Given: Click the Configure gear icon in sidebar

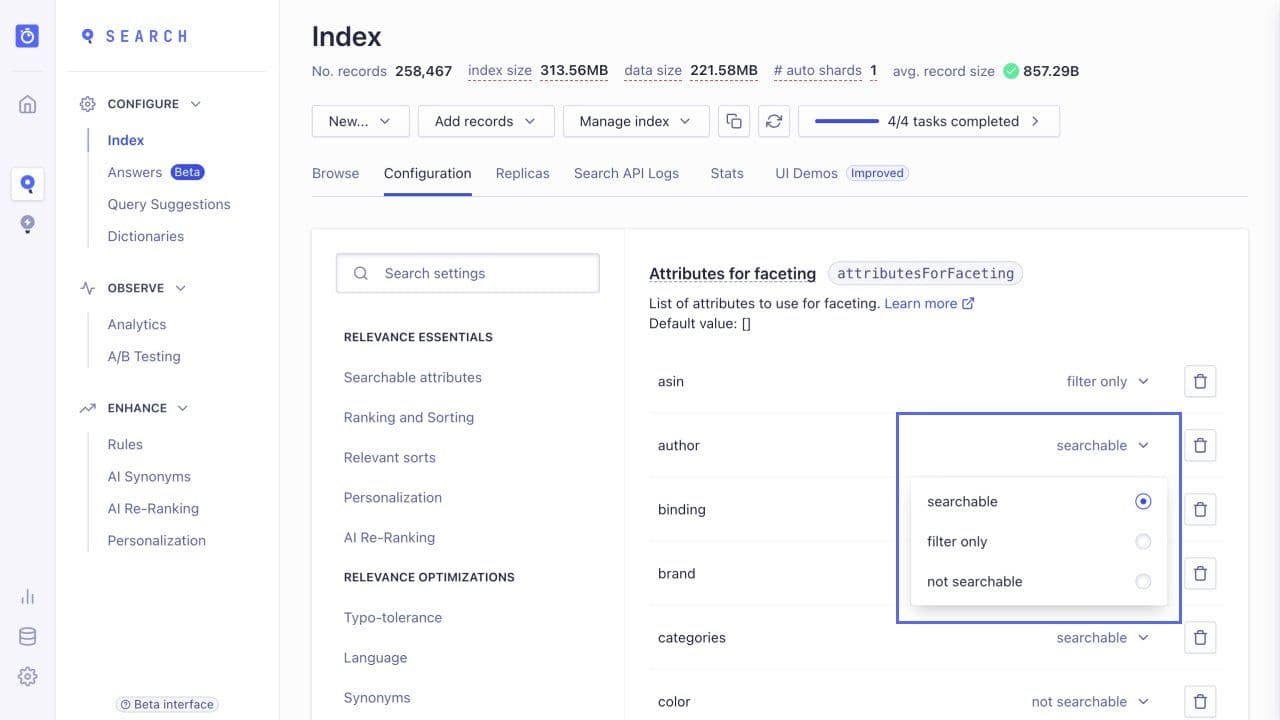Looking at the screenshot, I should pyautogui.click(x=88, y=104).
